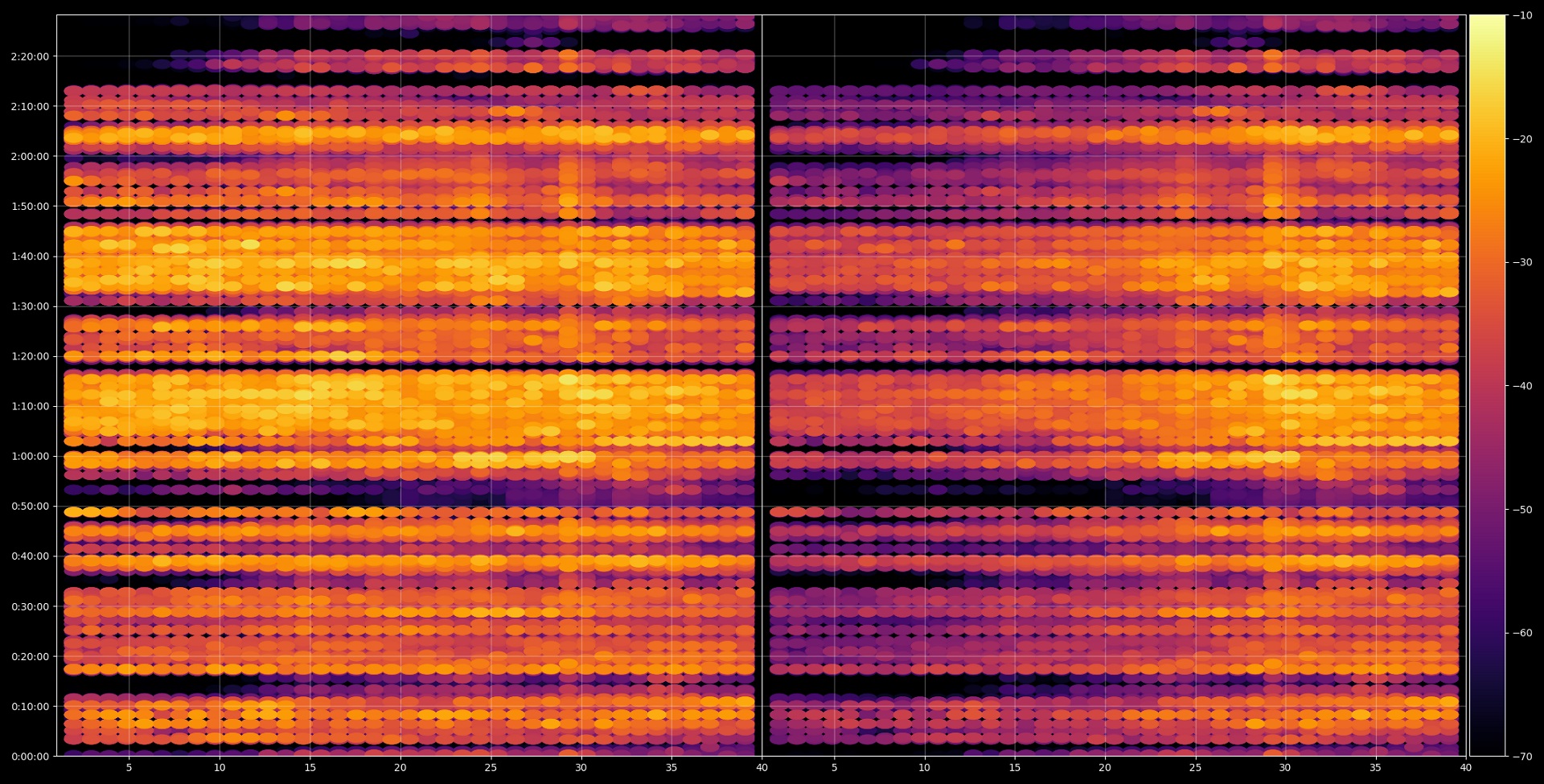Select x-axis label 20 under the right heatmap
The height and width of the screenshot is (784, 1544).
[1105, 768]
